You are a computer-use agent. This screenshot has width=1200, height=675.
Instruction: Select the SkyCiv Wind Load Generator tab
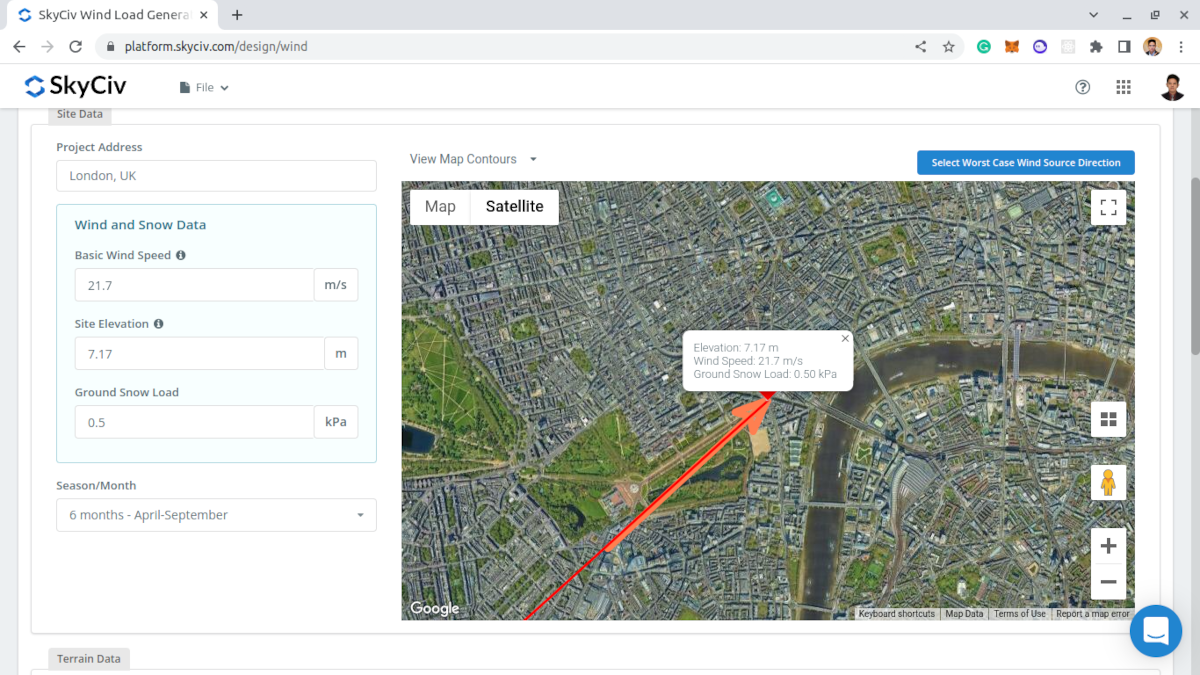coord(110,15)
